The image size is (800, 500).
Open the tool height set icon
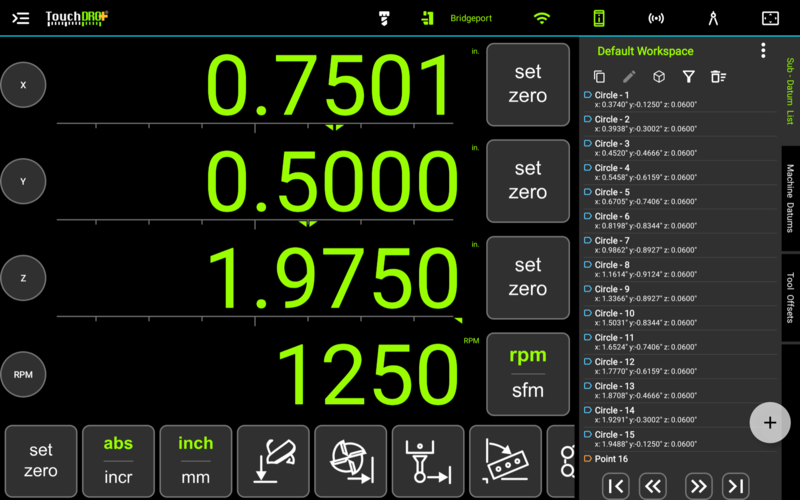tap(428, 461)
